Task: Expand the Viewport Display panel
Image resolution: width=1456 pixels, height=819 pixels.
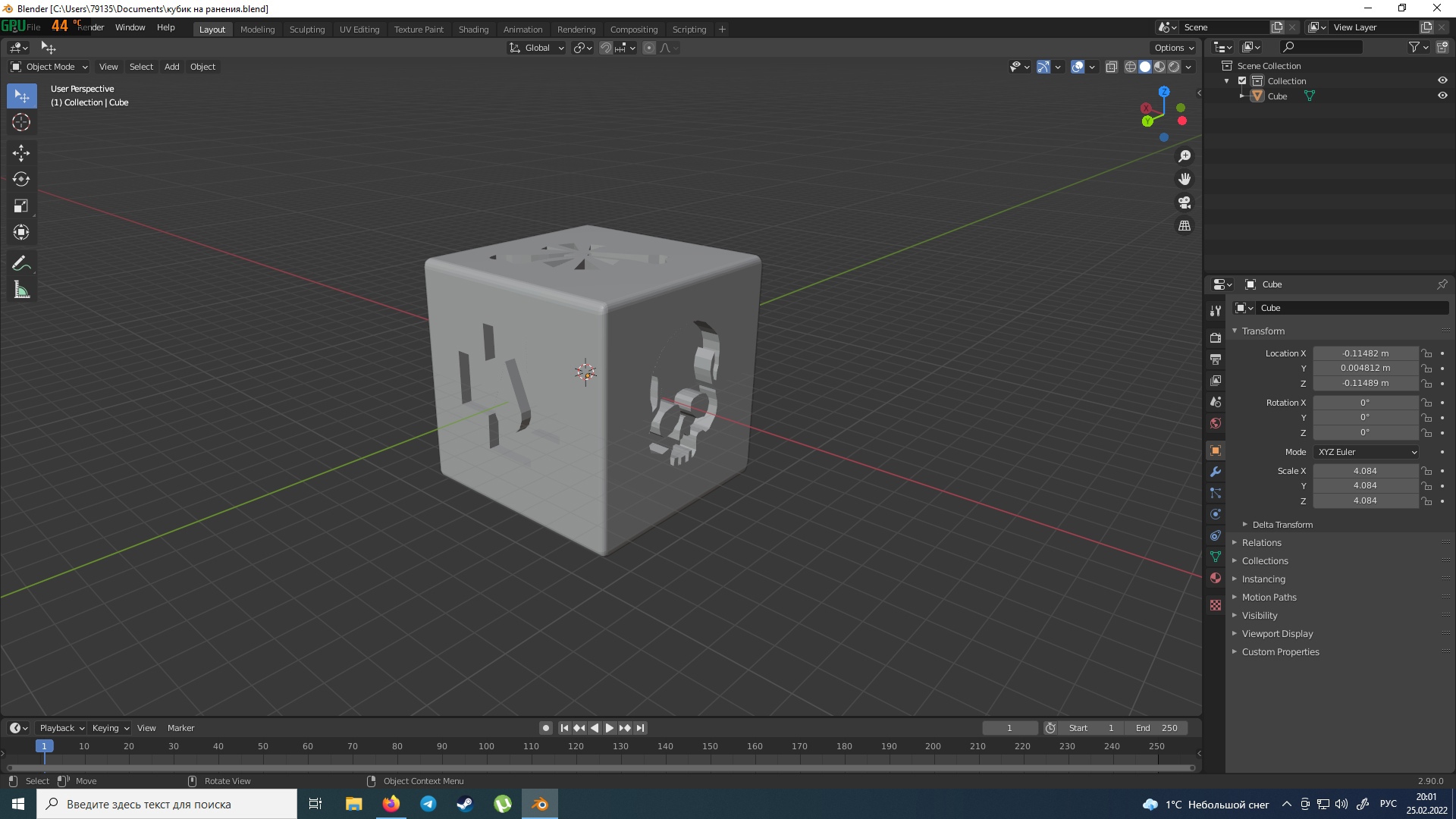Action: coord(1277,634)
